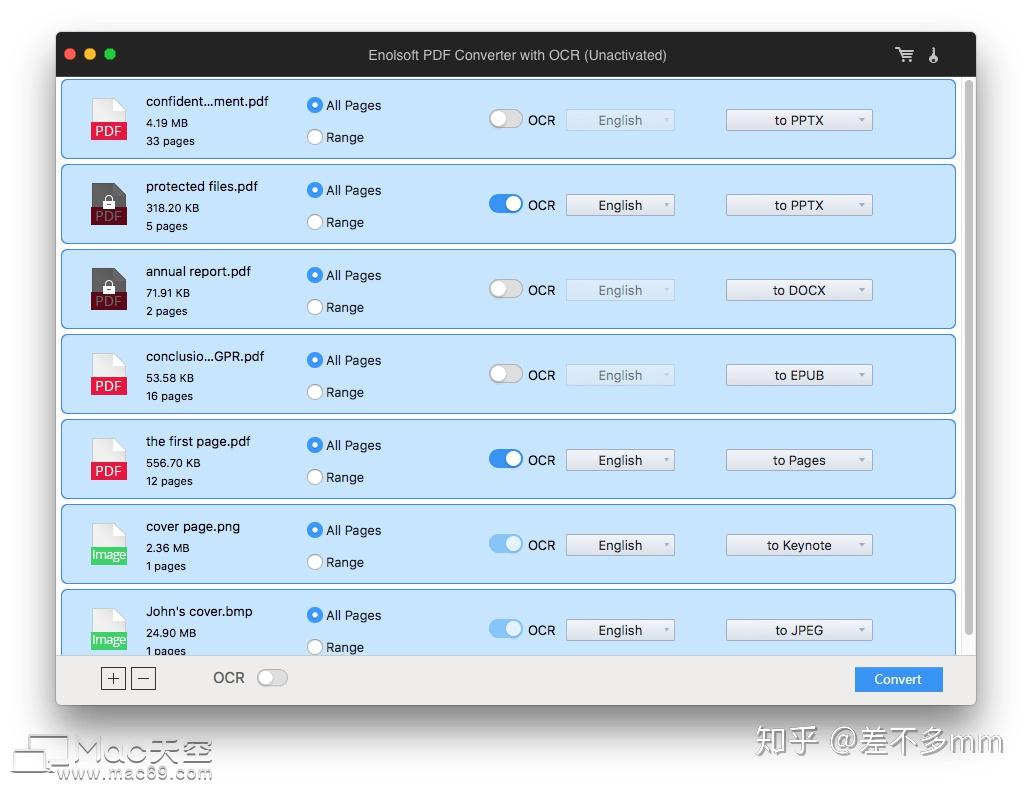1032x785 pixels.
Task: Click the PDF icon of conclusio...GPR.pdf
Action: point(109,374)
